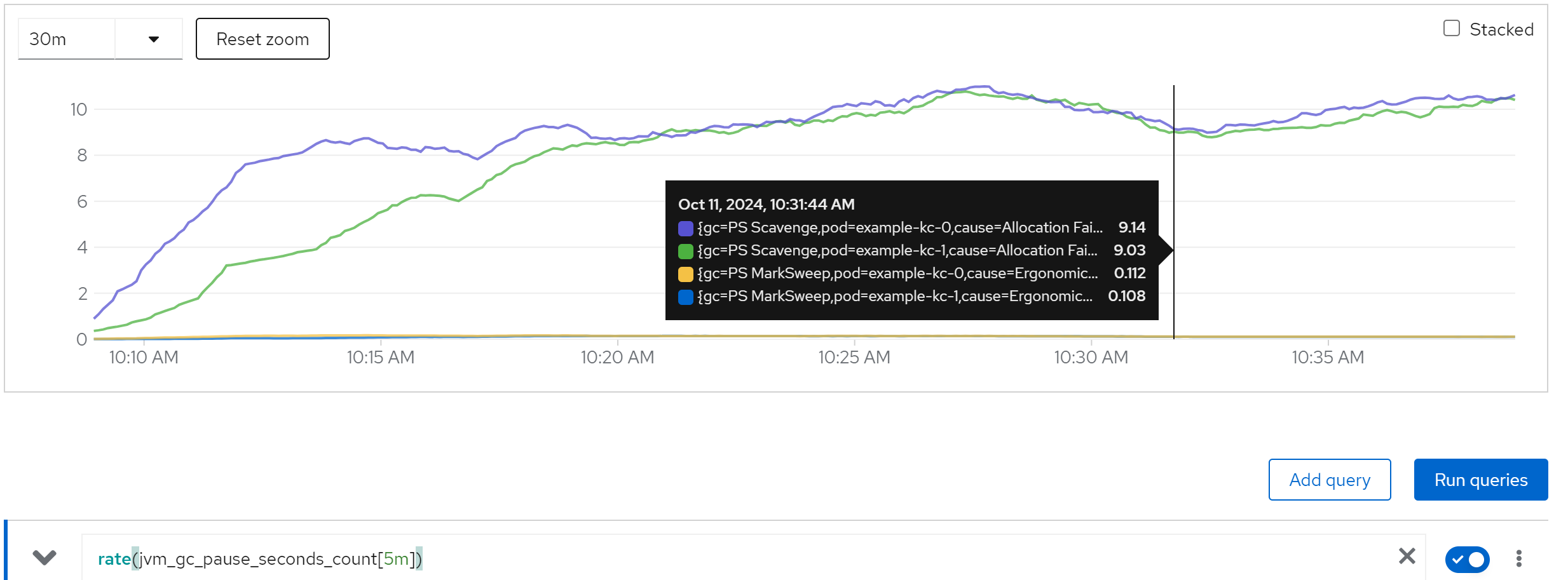Click the y-axis label 10

coord(79,109)
